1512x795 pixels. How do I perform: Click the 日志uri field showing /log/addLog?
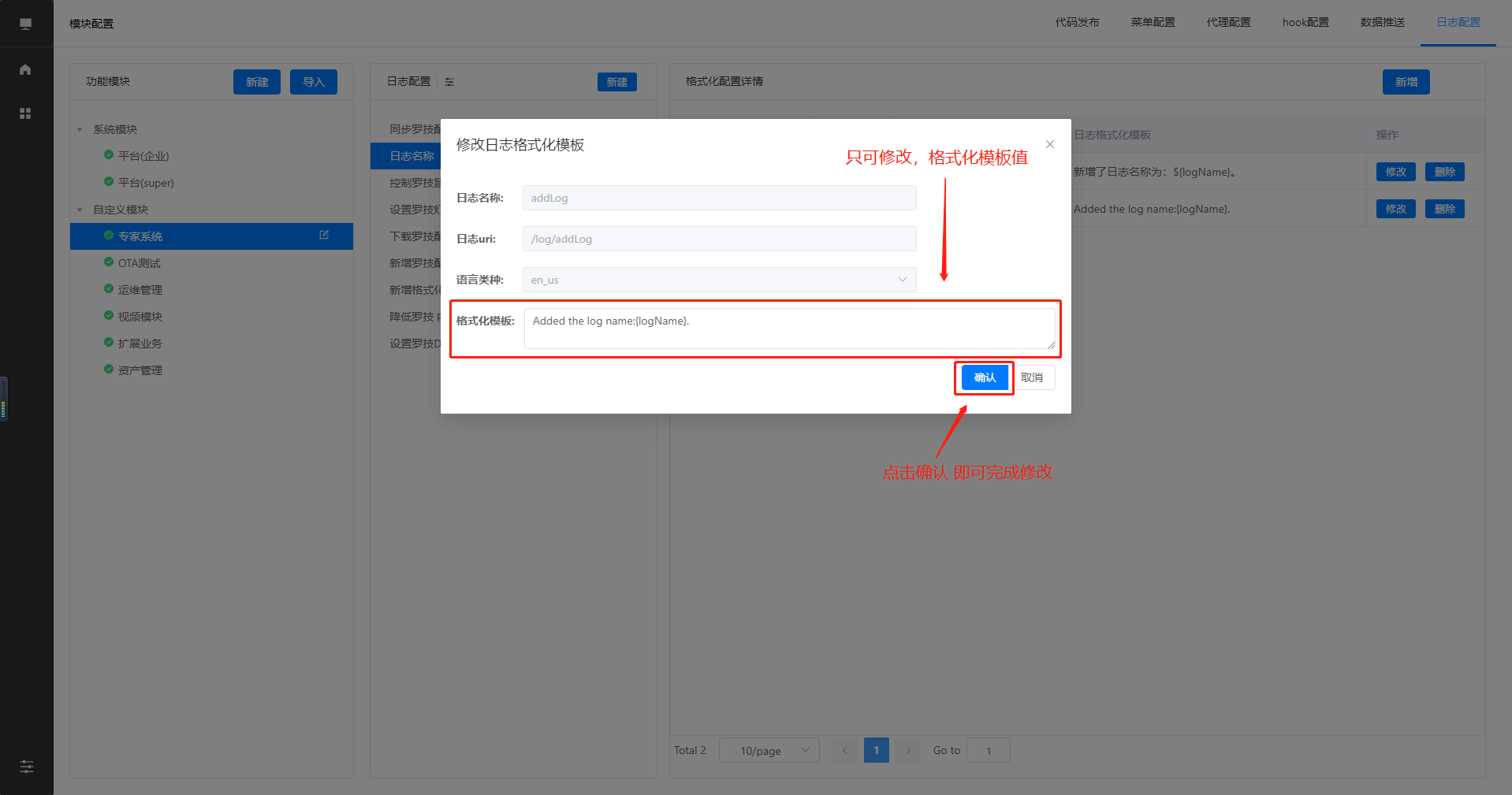point(720,239)
